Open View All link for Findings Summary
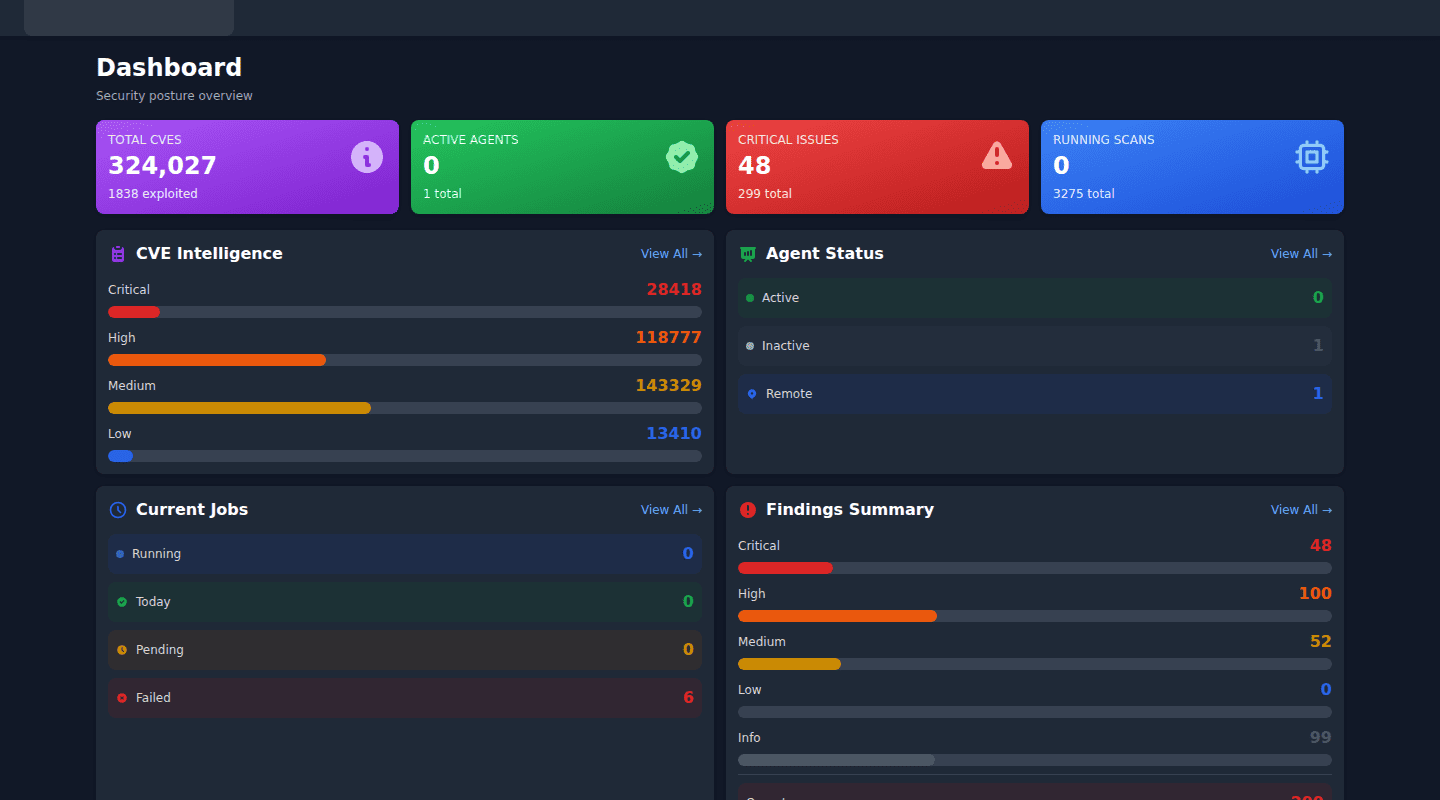Image resolution: width=1440 pixels, height=800 pixels. click(x=1301, y=510)
